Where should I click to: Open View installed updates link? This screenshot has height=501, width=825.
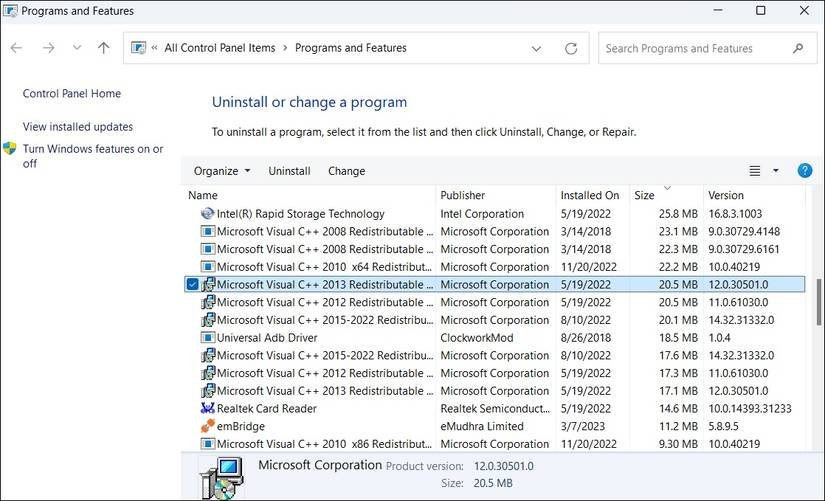click(x=78, y=127)
